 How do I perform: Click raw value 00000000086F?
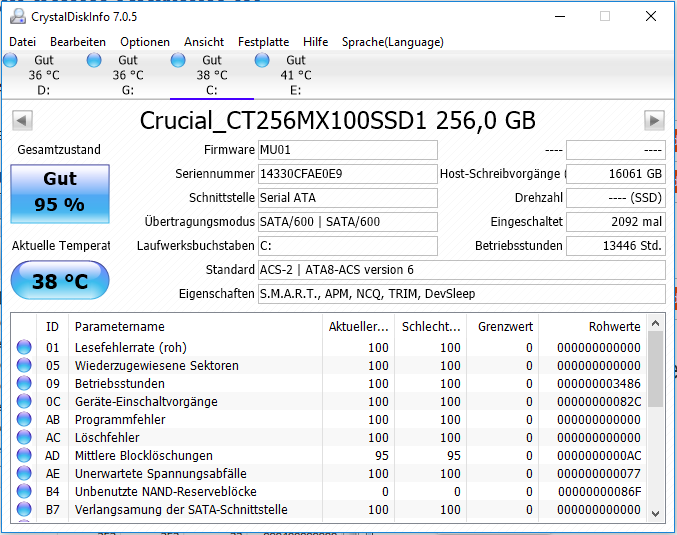coord(599,492)
